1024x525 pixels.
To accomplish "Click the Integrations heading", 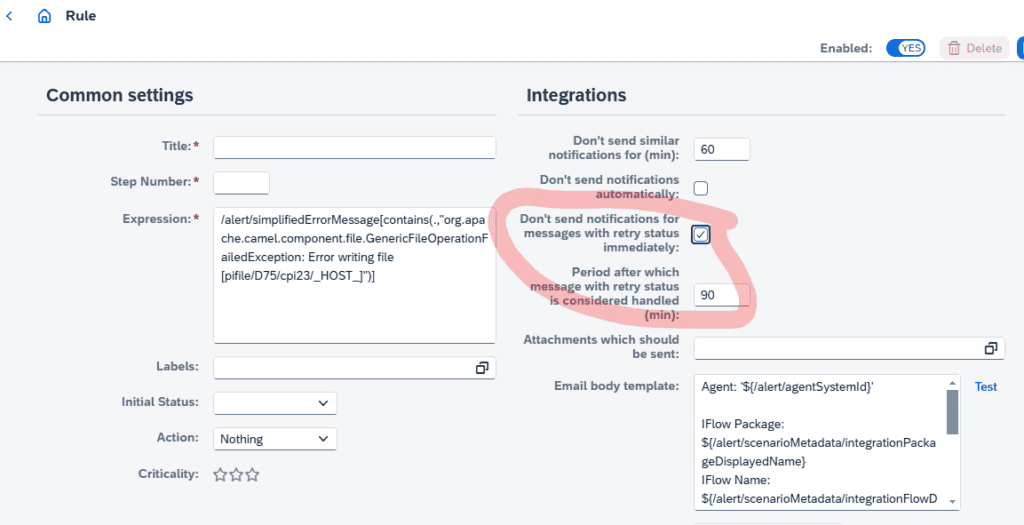I will coord(577,95).
